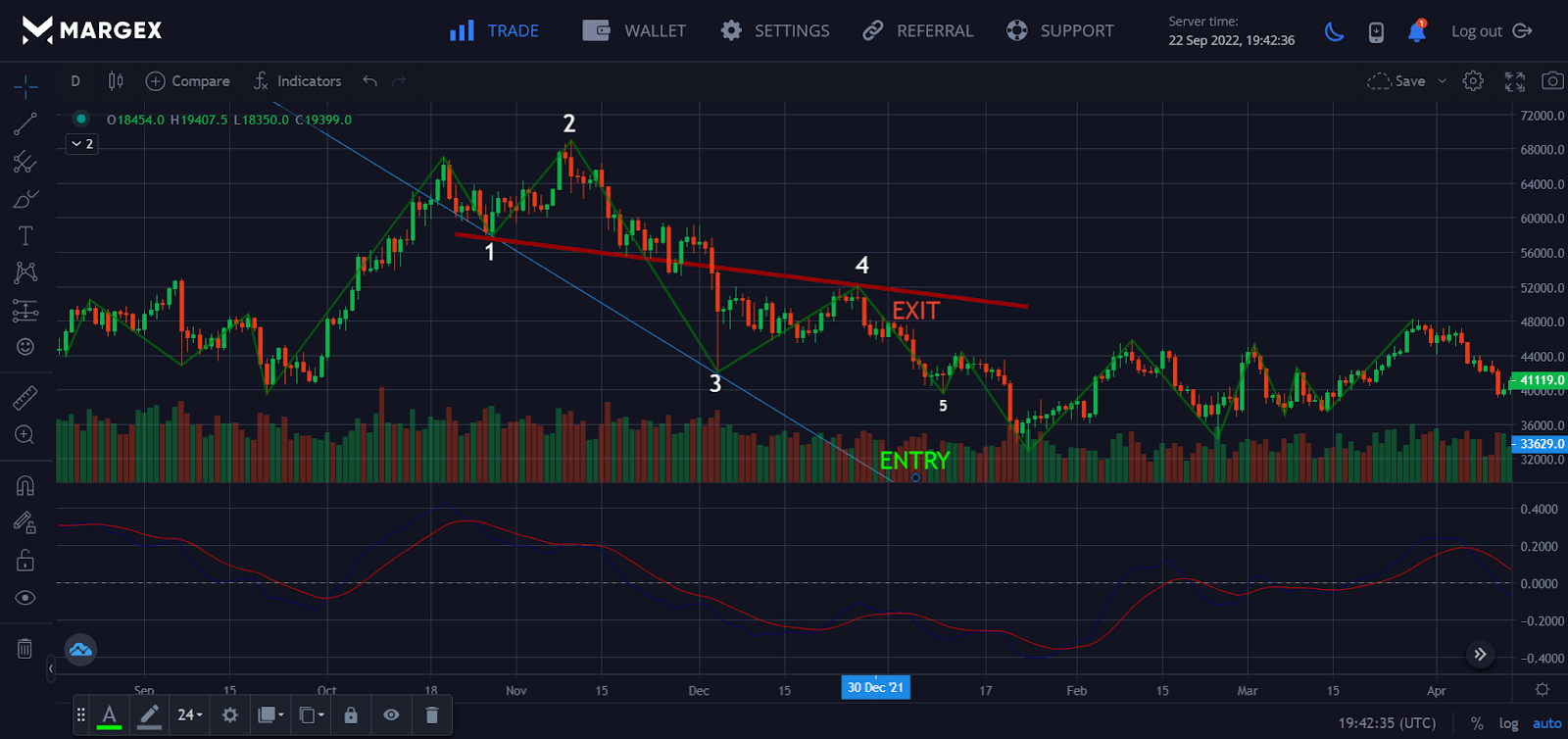Select the Text annotation tool
Viewport: 1568px width, 739px height.
coord(25,235)
